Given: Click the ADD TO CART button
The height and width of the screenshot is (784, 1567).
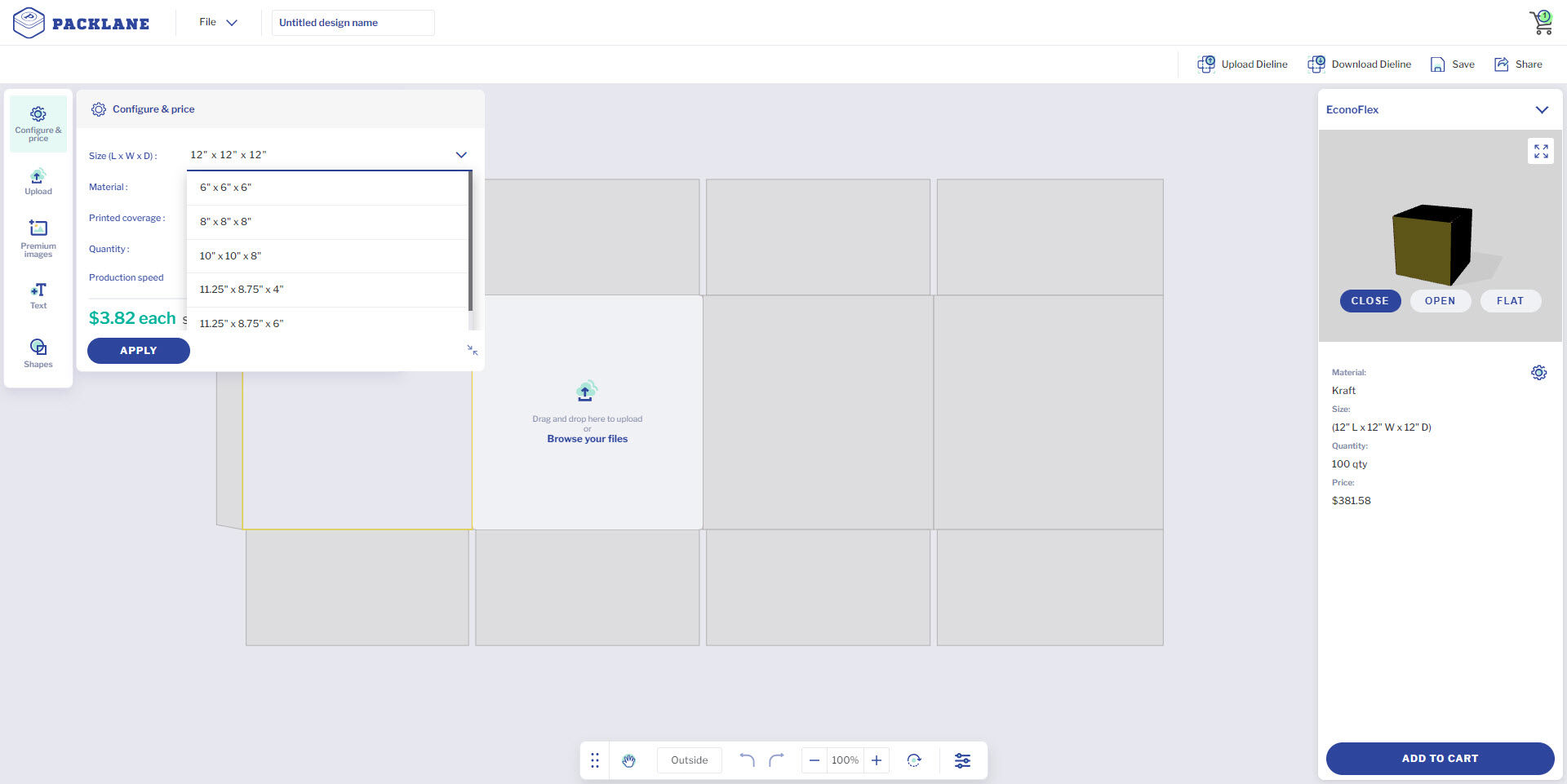Looking at the screenshot, I should 1439,758.
